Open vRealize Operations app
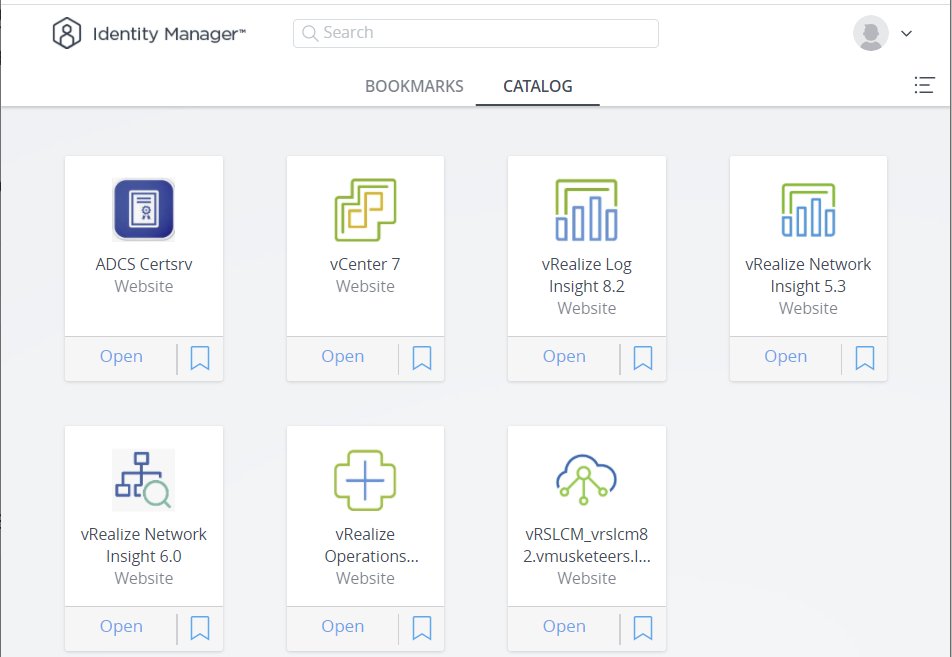Screen dimensions: 952x657 [342, 627]
